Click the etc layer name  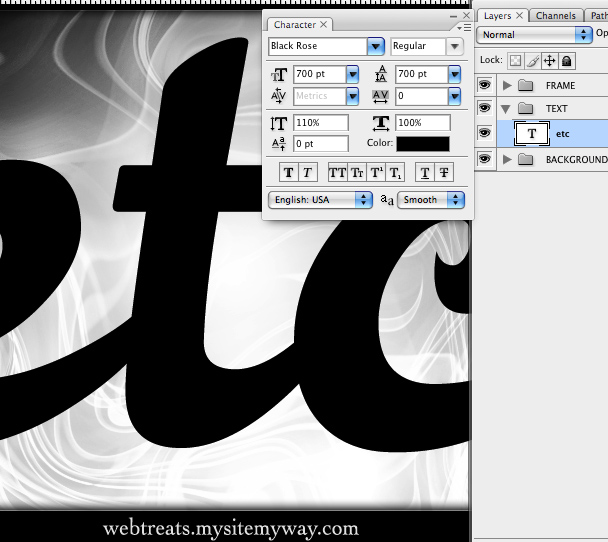[x=562, y=134]
